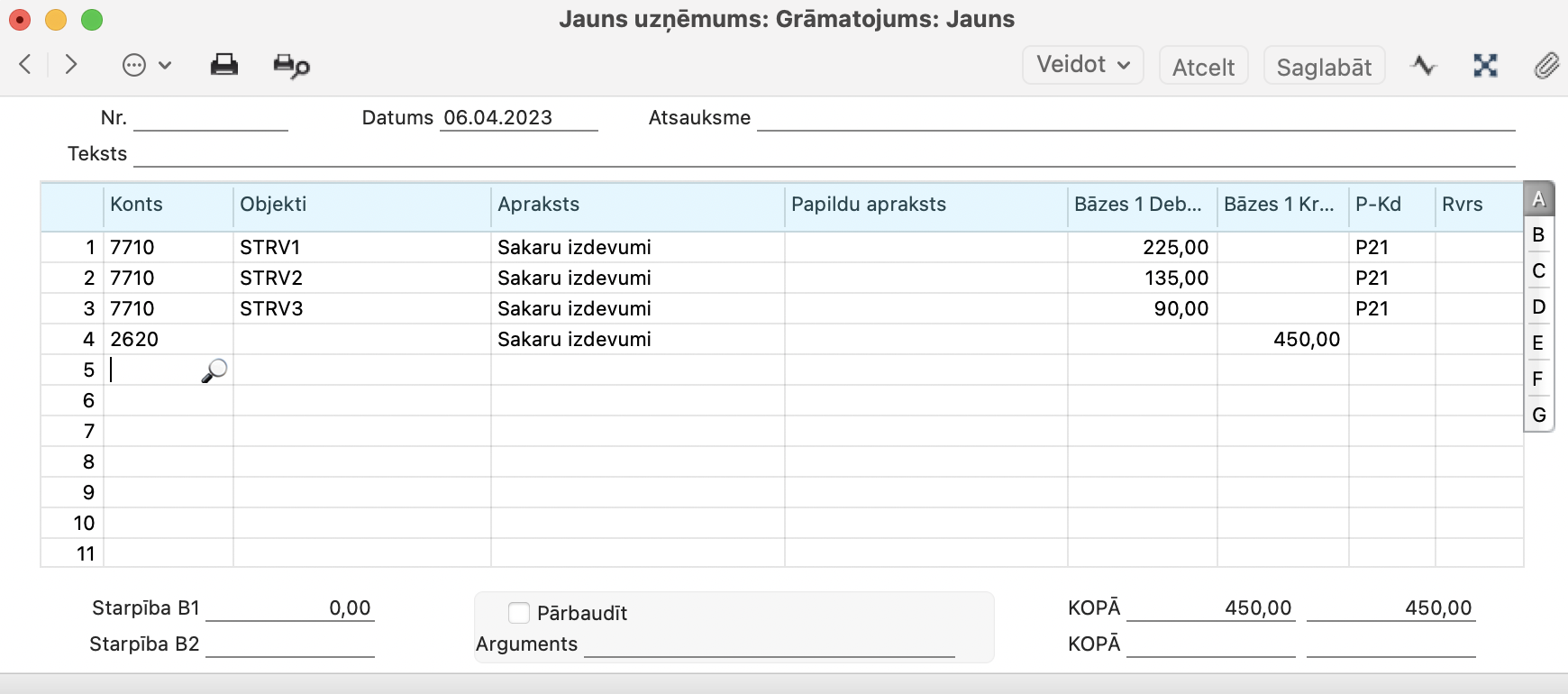Click the activity wave icon

1424,65
